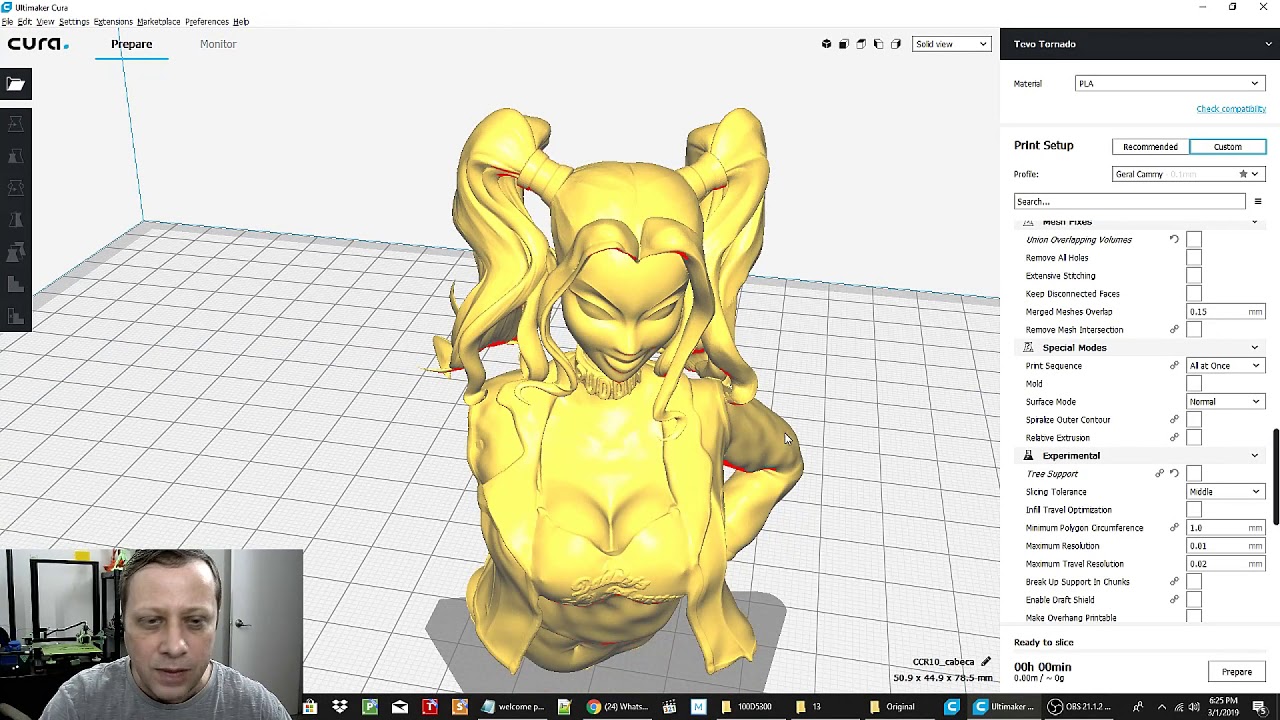1280x720 pixels.
Task: Switch to the Monitor tab
Action: click(218, 44)
